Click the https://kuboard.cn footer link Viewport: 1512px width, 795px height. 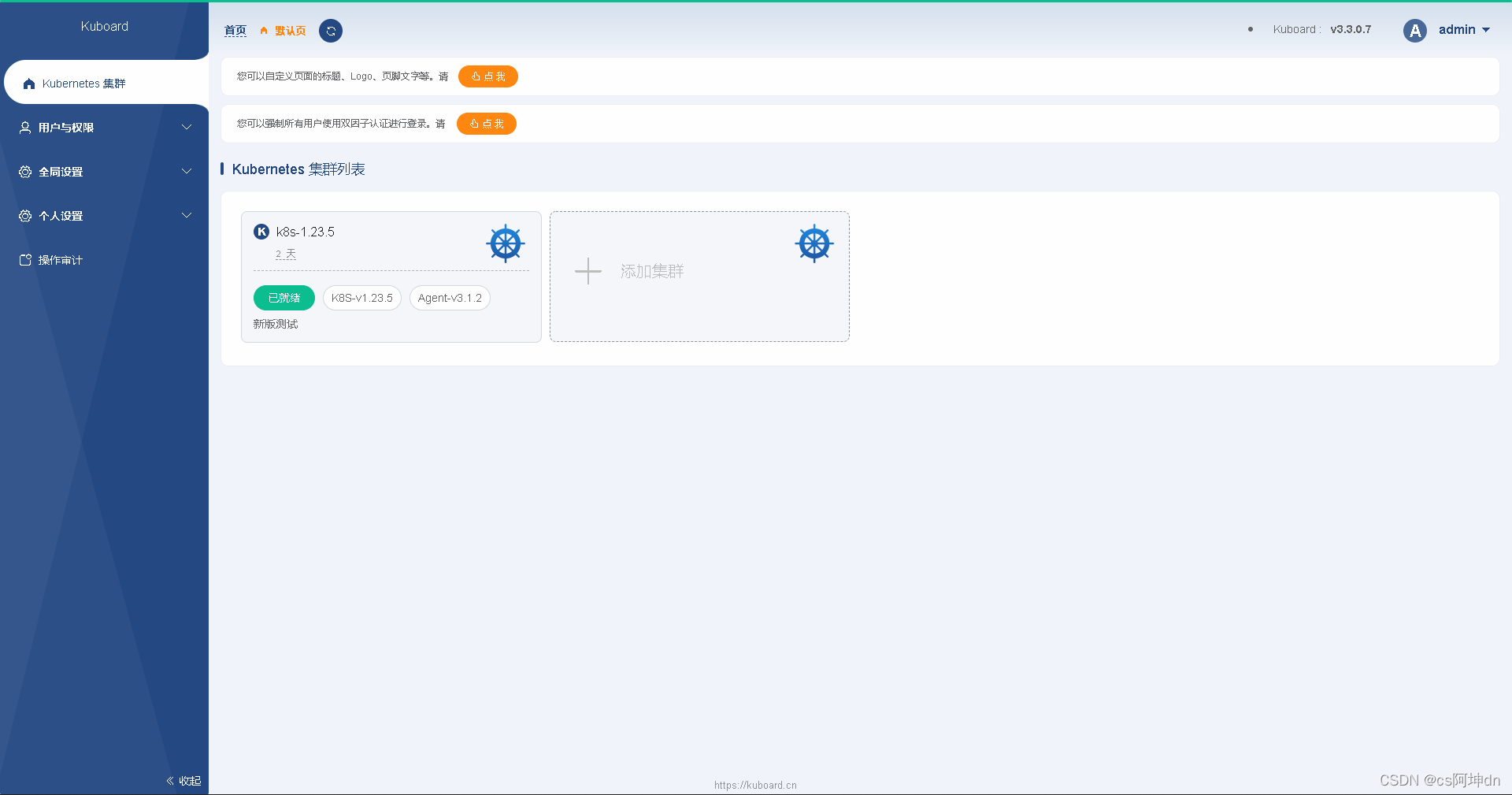click(x=755, y=785)
